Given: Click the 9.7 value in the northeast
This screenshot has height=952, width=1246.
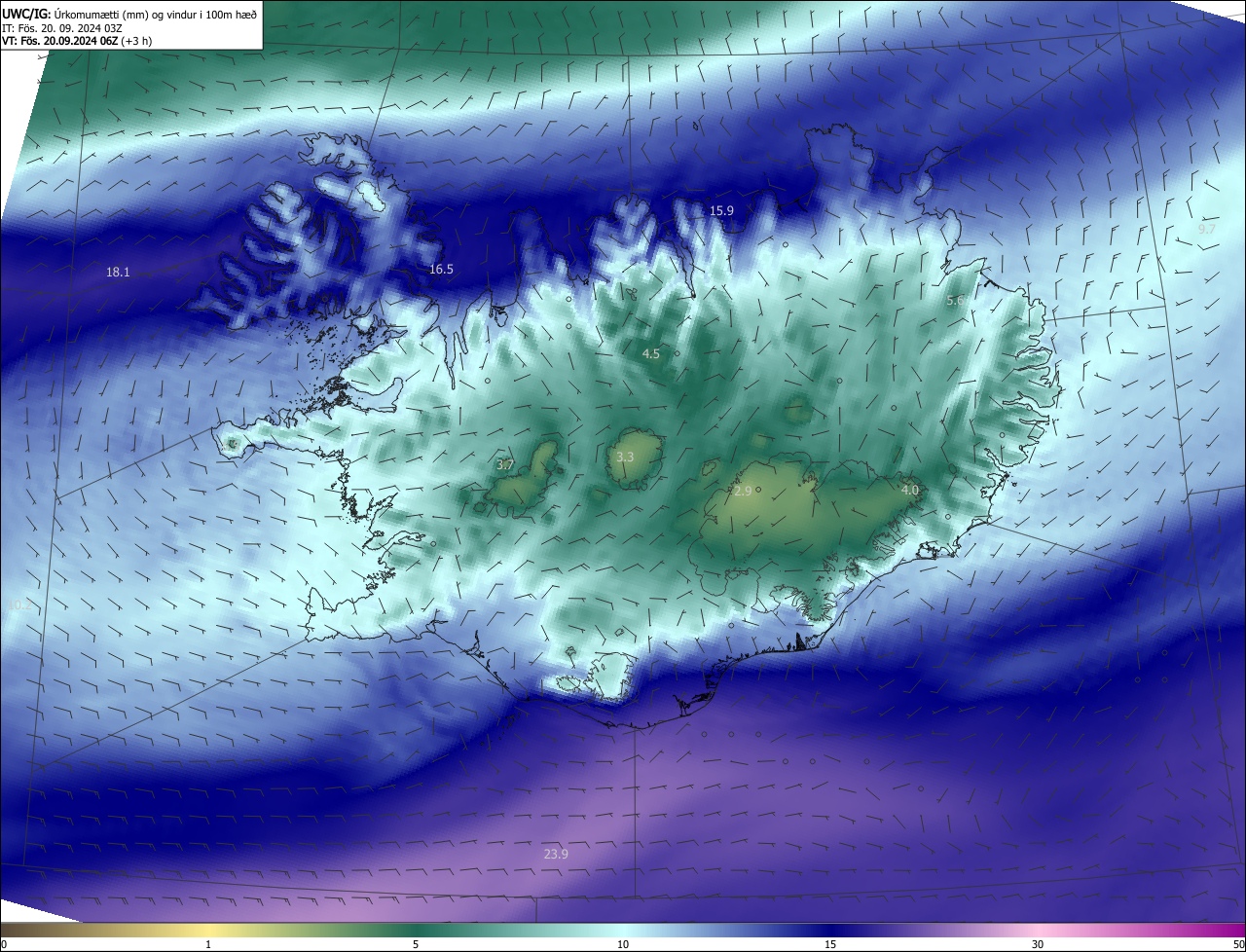Looking at the screenshot, I should coord(1207,229).
